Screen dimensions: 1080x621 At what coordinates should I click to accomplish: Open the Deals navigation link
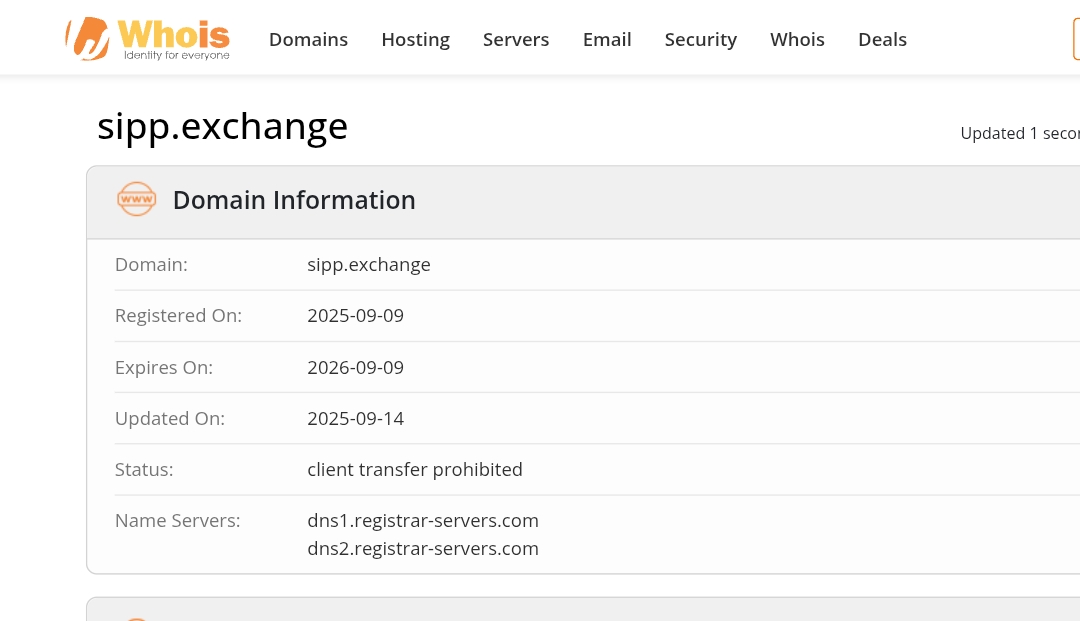pyautogui.click(x=882, y=40)
